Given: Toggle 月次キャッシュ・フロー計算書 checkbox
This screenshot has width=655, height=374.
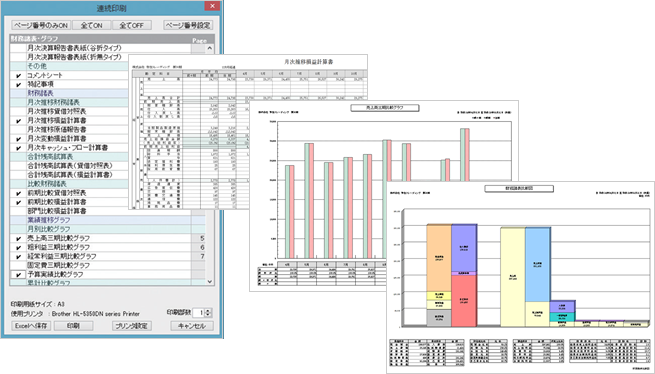Looking at the screenshot, I should [x=18, y=148].
